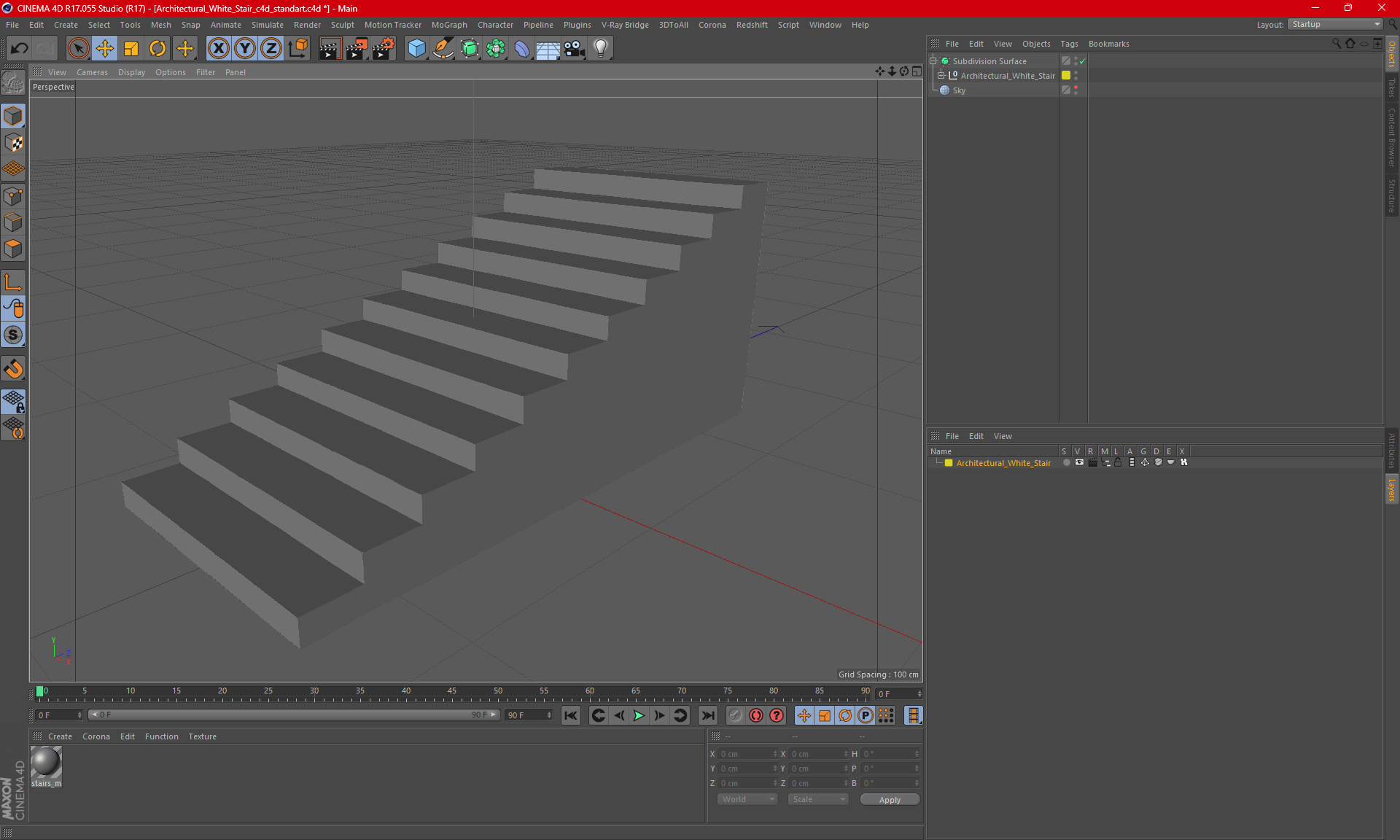The width and height of the screenshot is (1400, 840).
Task: Enable the Polygons mode icon
Action: [13, 249]
